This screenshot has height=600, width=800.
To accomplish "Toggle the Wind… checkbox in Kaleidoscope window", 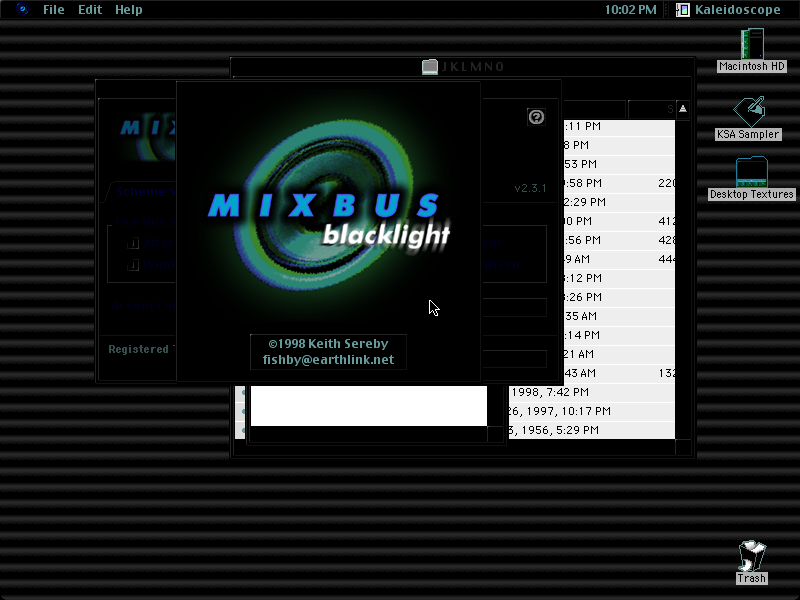I will (133, 265).
